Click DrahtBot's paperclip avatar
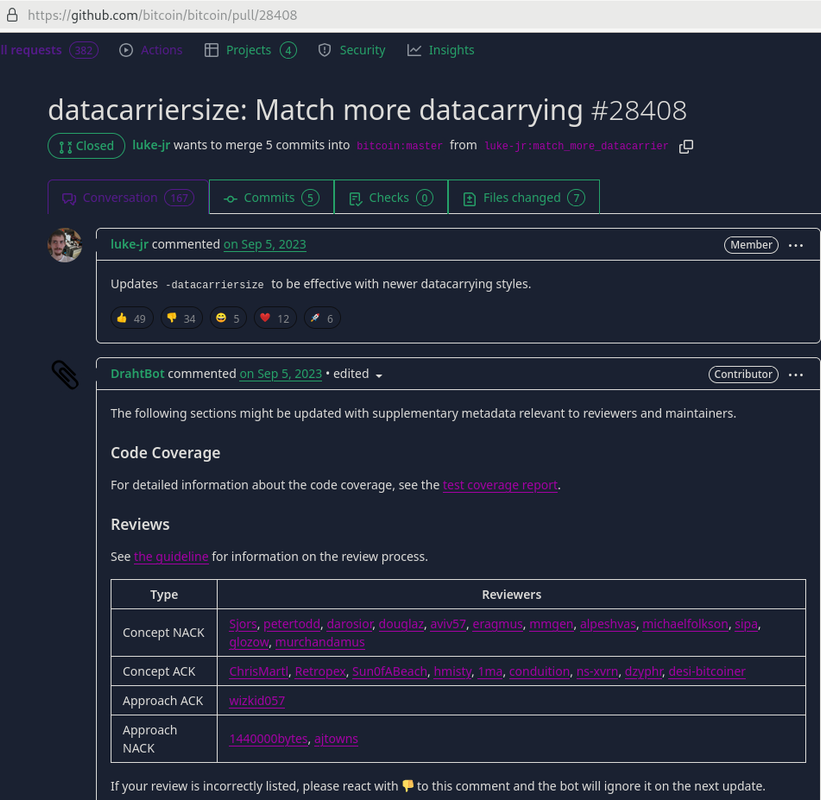Screen dimensions: 821x800 click(x=65, y=375)
